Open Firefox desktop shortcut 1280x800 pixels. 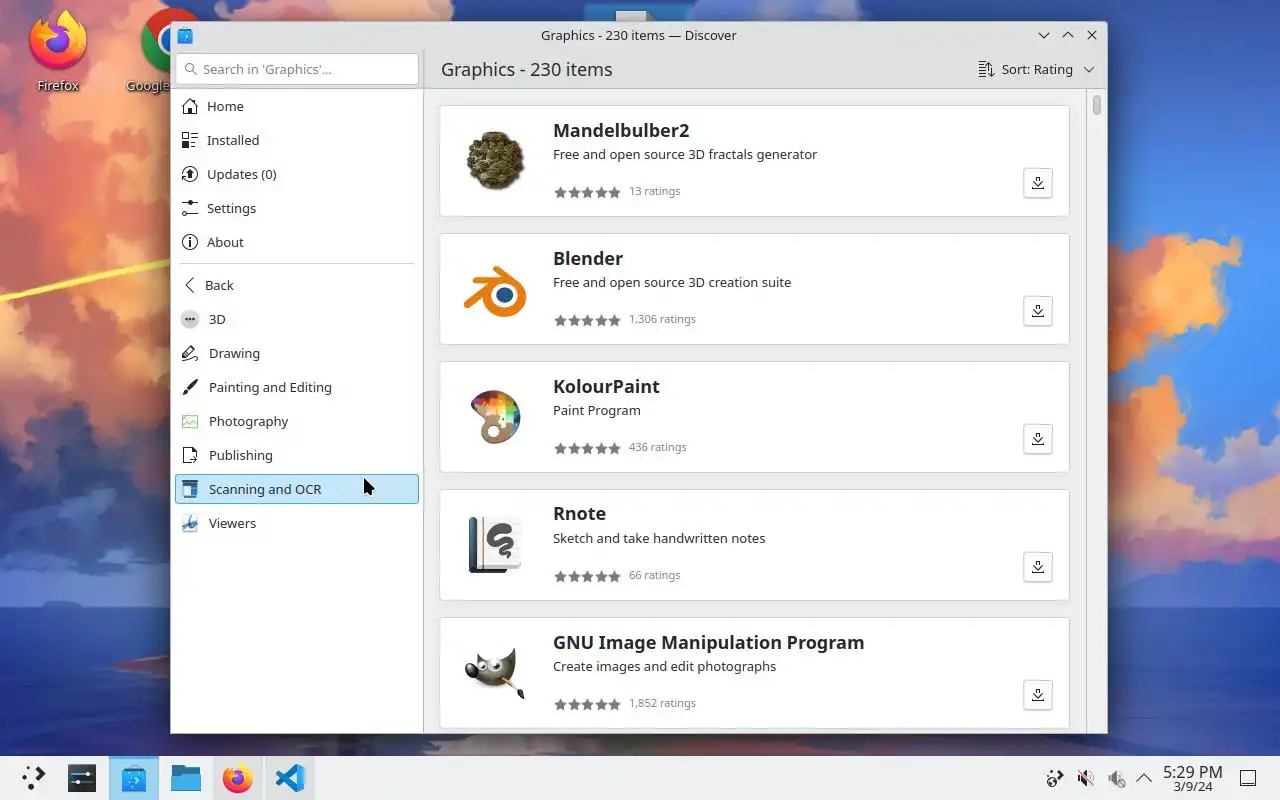click(58, 50)
